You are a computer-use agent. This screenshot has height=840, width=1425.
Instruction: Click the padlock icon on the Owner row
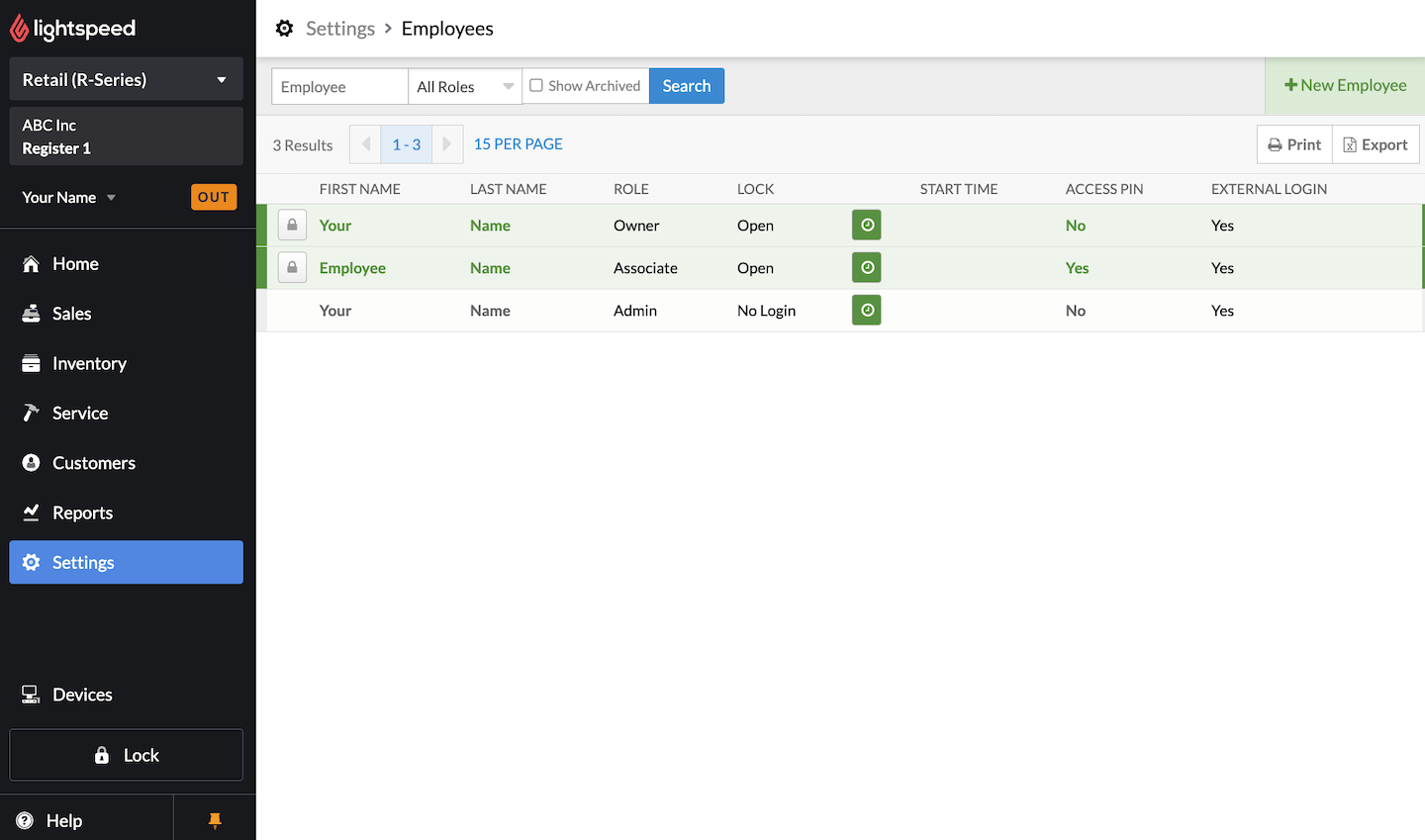(292, 225)
